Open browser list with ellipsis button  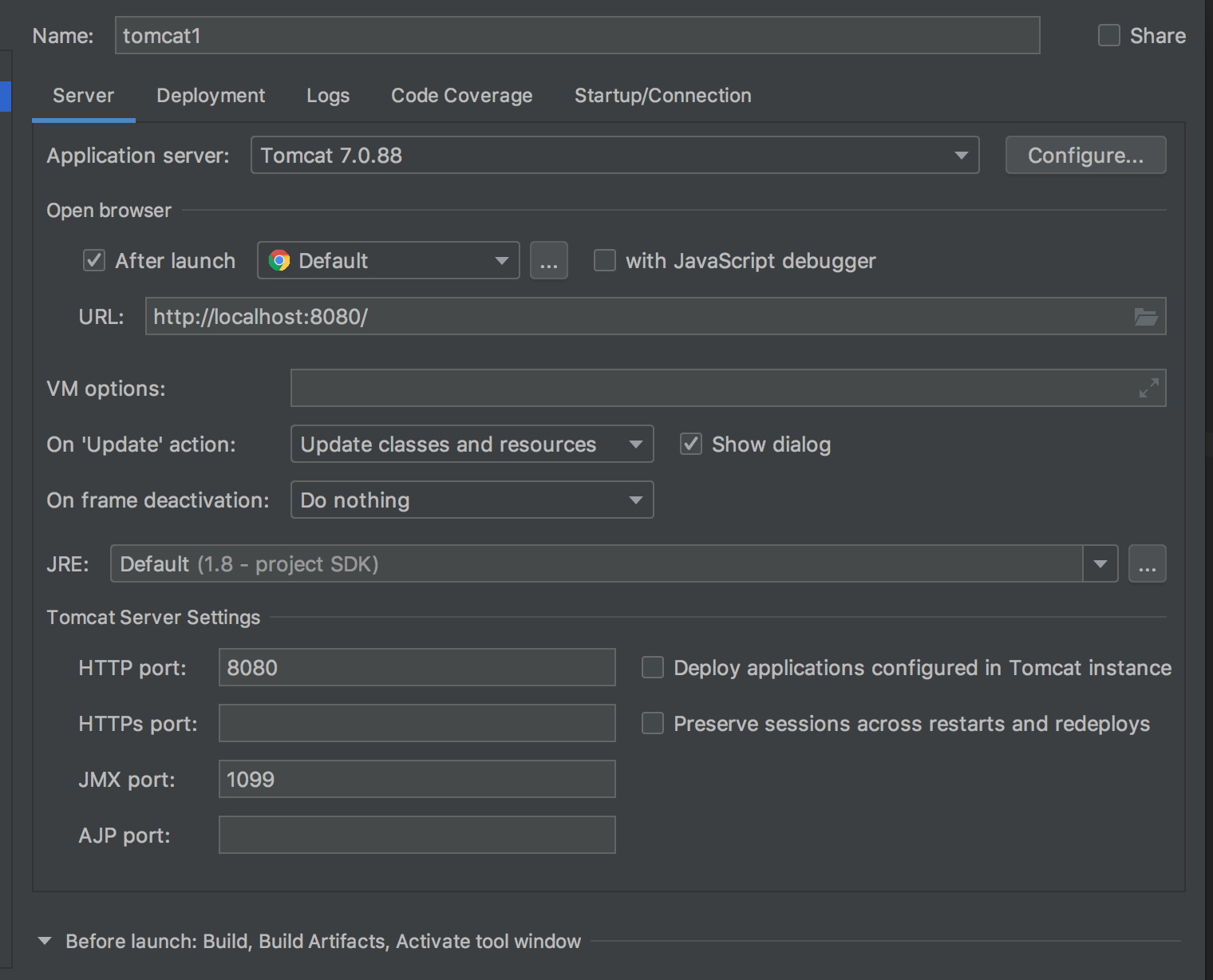click(549, 260)
